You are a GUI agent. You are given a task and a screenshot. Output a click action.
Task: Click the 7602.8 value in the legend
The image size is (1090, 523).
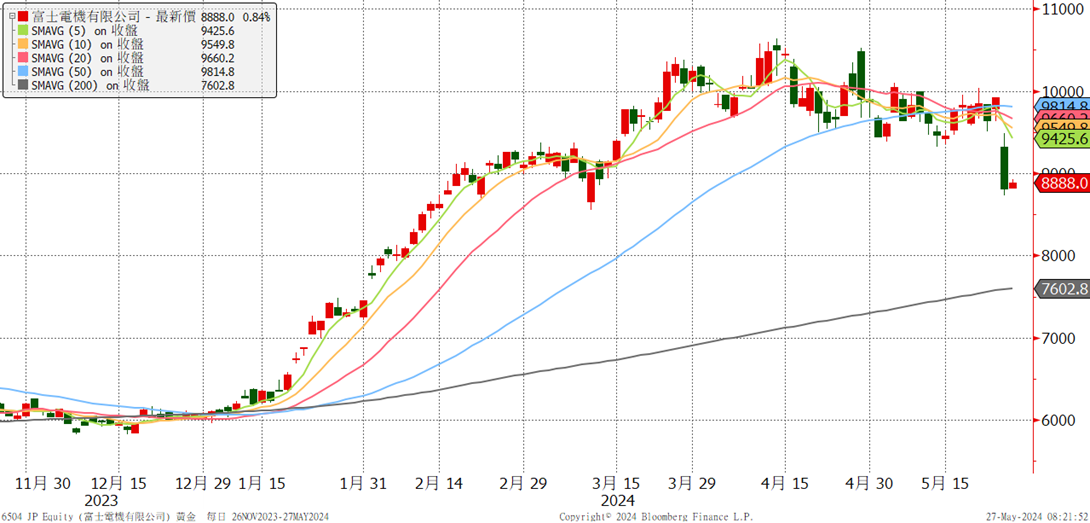pos(216,86)
